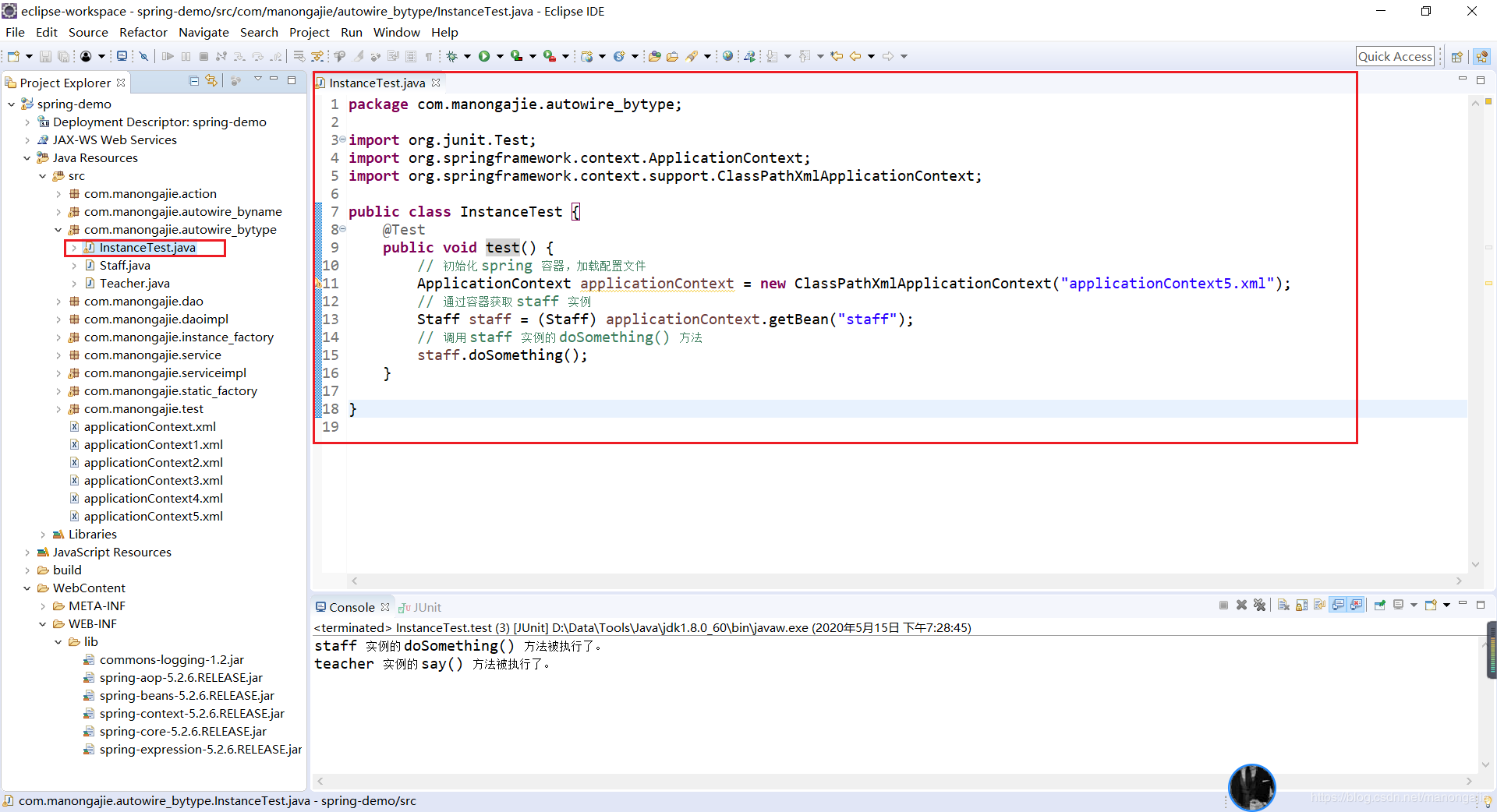Collapse the Java Resources node

[27, 157]
